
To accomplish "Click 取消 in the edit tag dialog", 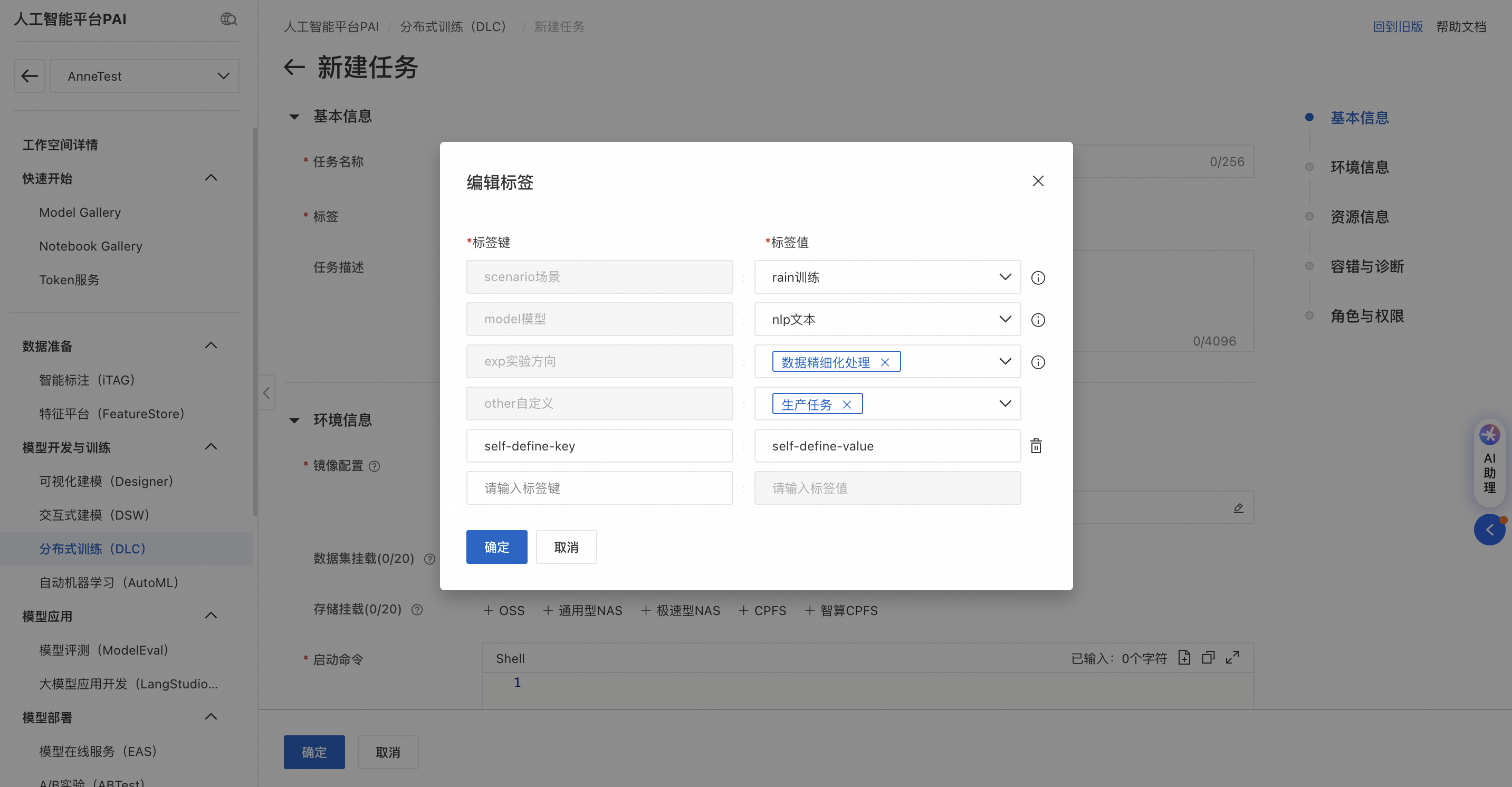I will pos(566,547).
